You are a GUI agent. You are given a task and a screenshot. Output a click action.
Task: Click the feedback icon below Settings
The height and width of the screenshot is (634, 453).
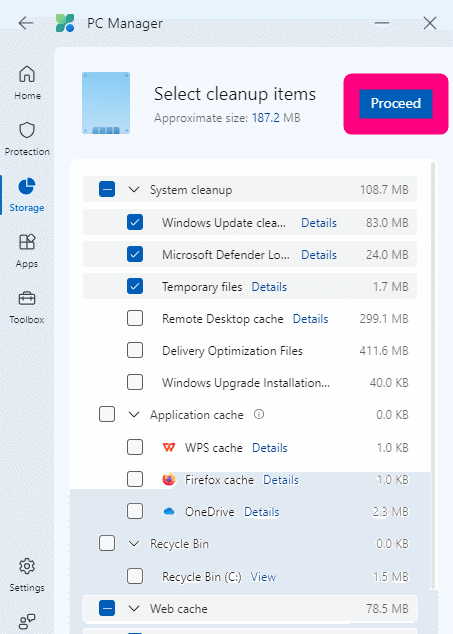tap(27, 621)
